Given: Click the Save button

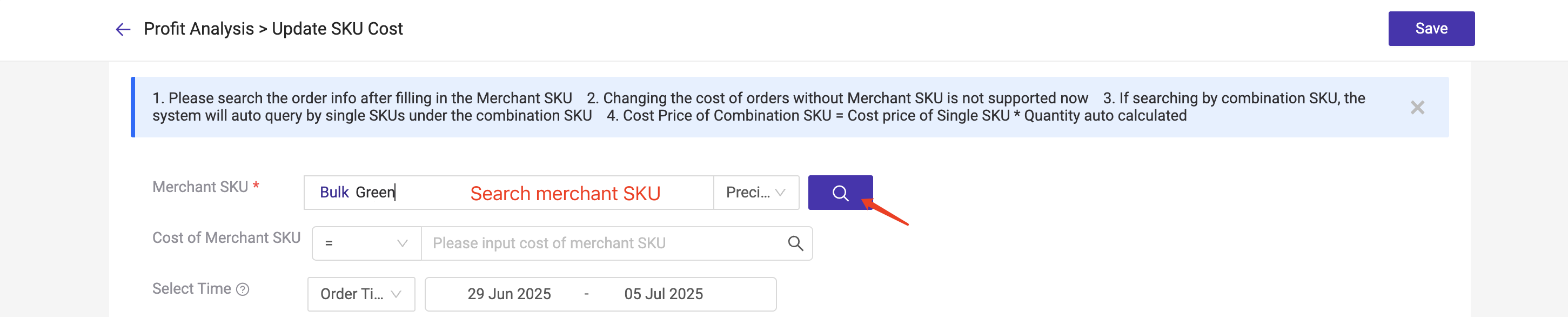Looking at the screenshot, I should tap(1431, 29).
